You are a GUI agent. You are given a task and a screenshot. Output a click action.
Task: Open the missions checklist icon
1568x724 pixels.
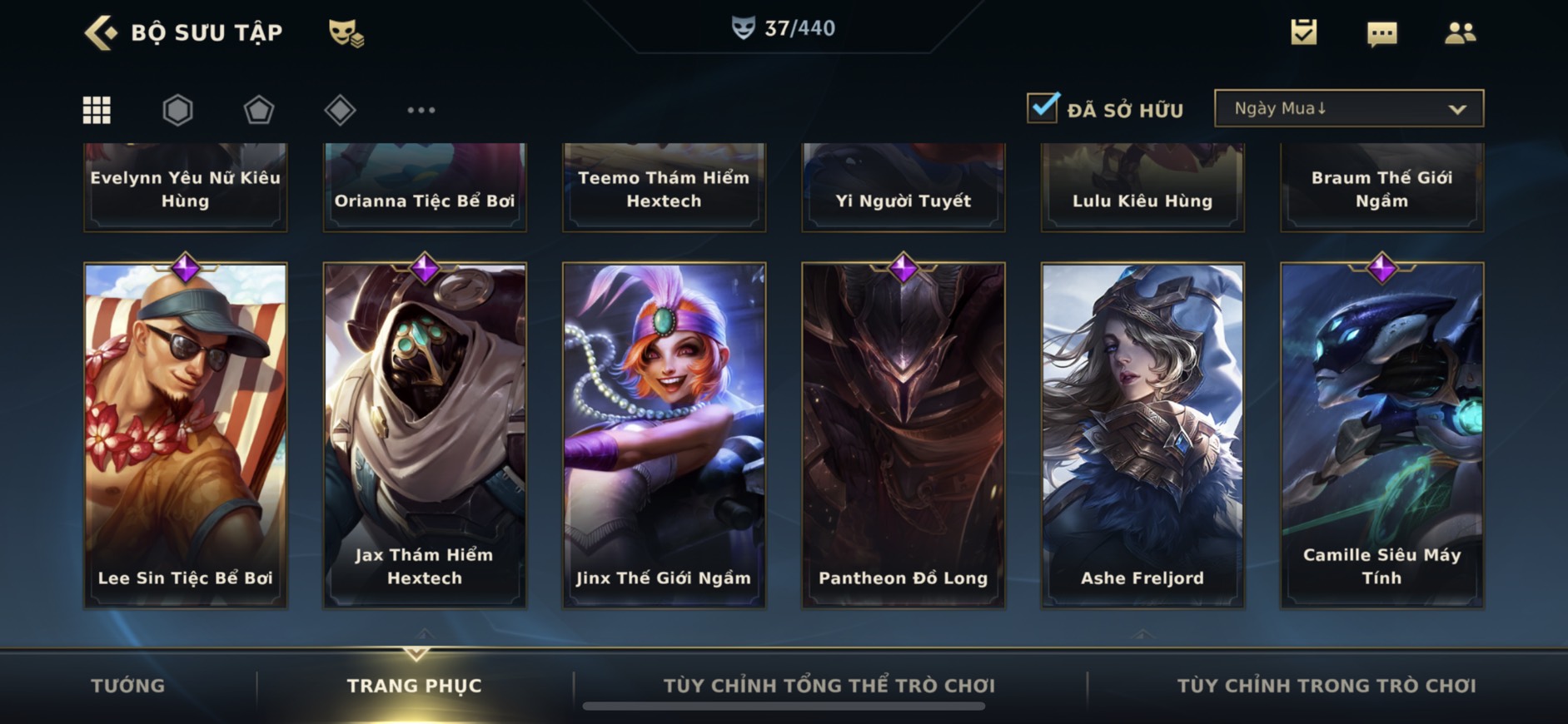point(1304,32)
